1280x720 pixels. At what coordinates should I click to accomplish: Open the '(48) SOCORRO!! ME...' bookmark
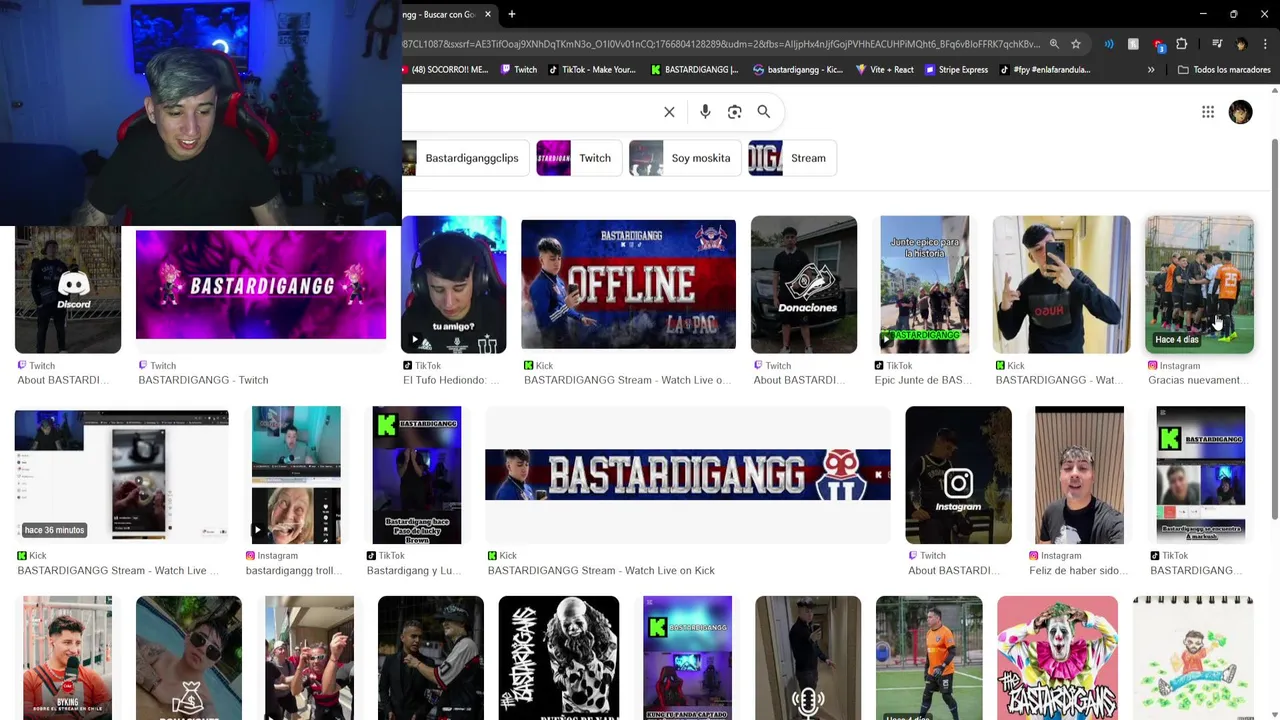(x=445, y=70)
